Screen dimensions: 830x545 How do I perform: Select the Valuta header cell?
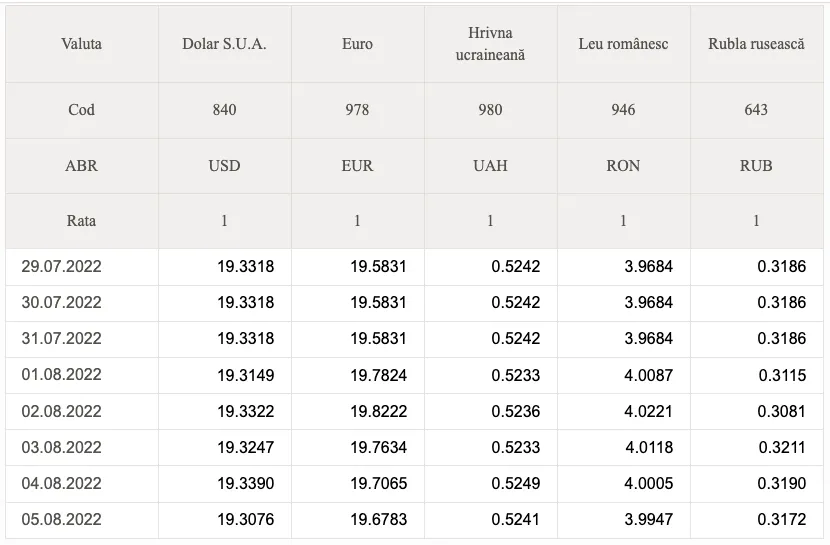tap(82, 44)
